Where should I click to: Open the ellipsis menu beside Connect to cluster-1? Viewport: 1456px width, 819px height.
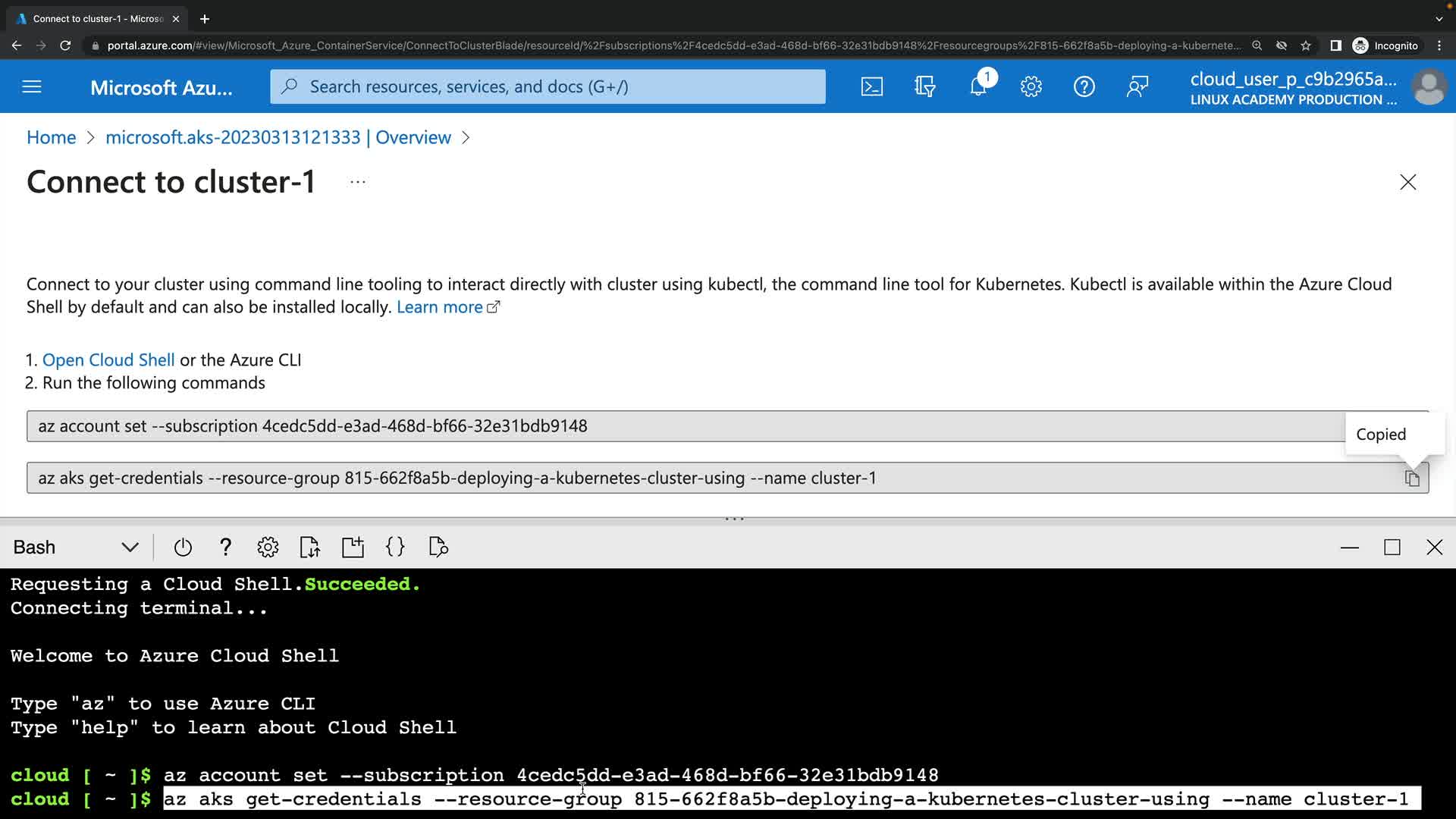pos(358,182)
